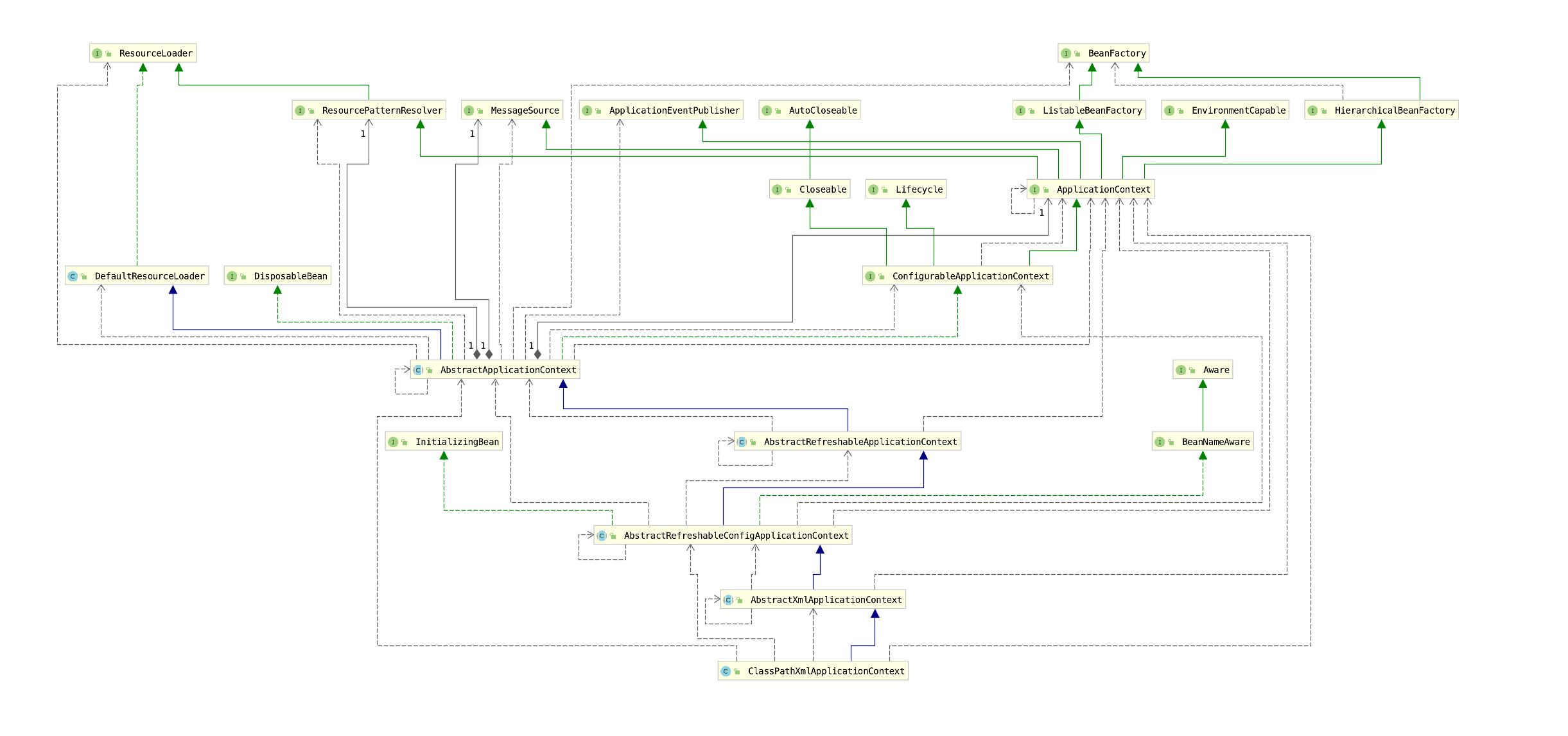Select the ResourcePatternResolver interface box
This screenshot has width=1568, height=736.
pyautogui.click(x=381, y=110)
